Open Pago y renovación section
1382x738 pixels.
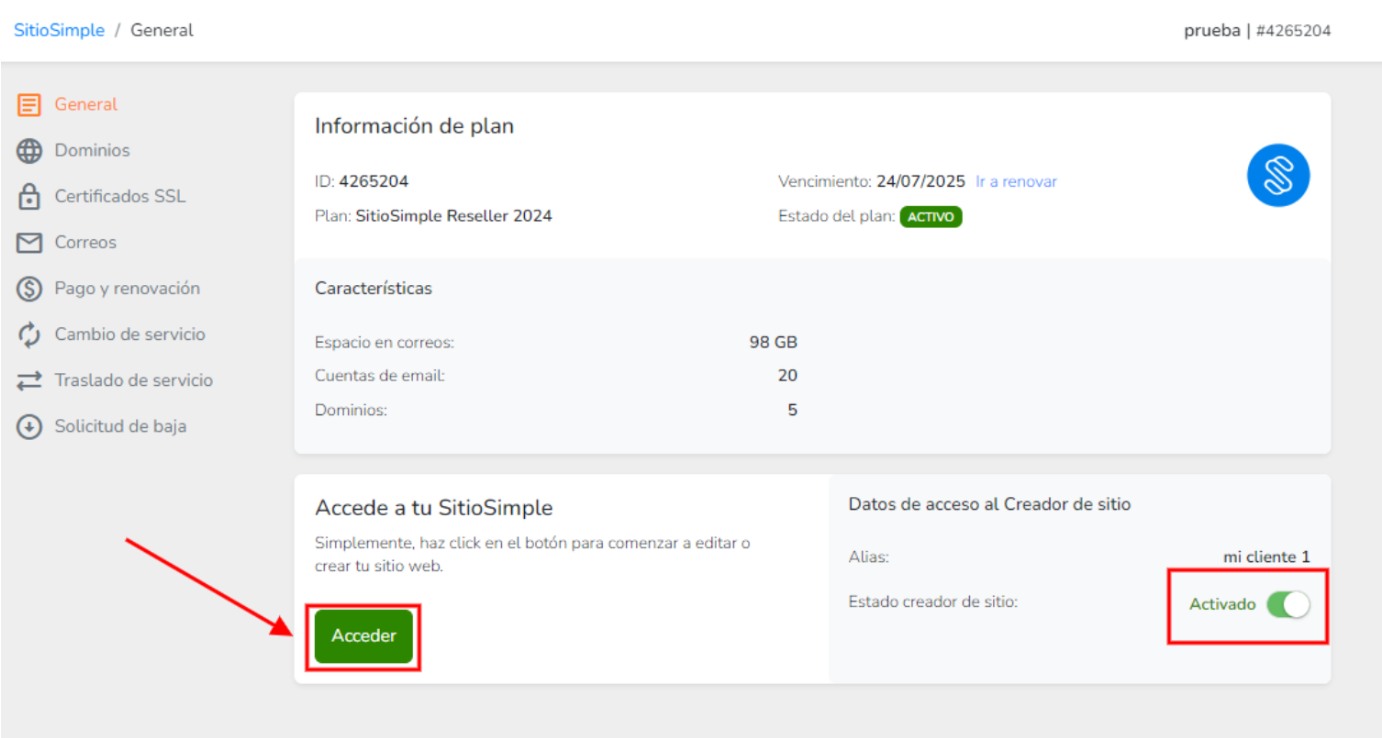tap(127, 288)
